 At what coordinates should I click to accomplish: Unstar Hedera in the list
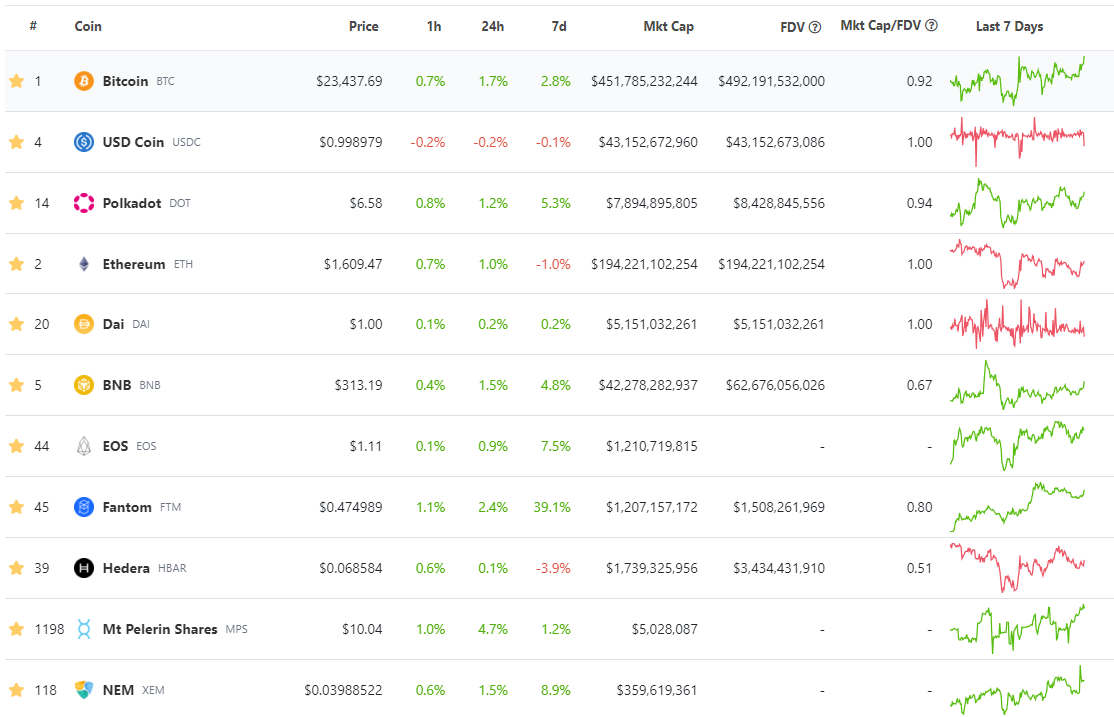(x=16, y=568)
